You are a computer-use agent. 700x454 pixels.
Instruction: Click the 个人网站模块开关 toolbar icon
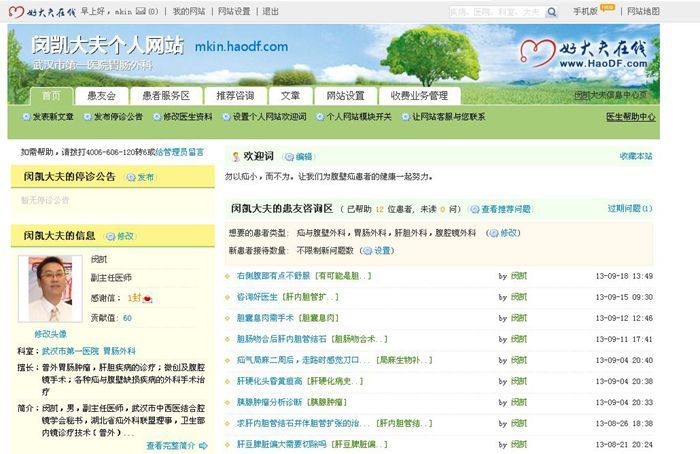click(x=320, y=117)
